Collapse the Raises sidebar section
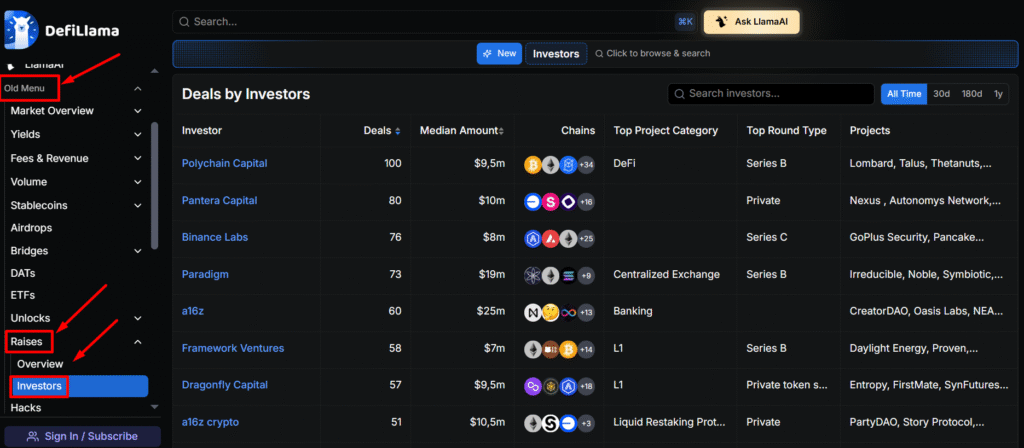The height and width of the screenshot is (448, 1024). coord(138,342)
